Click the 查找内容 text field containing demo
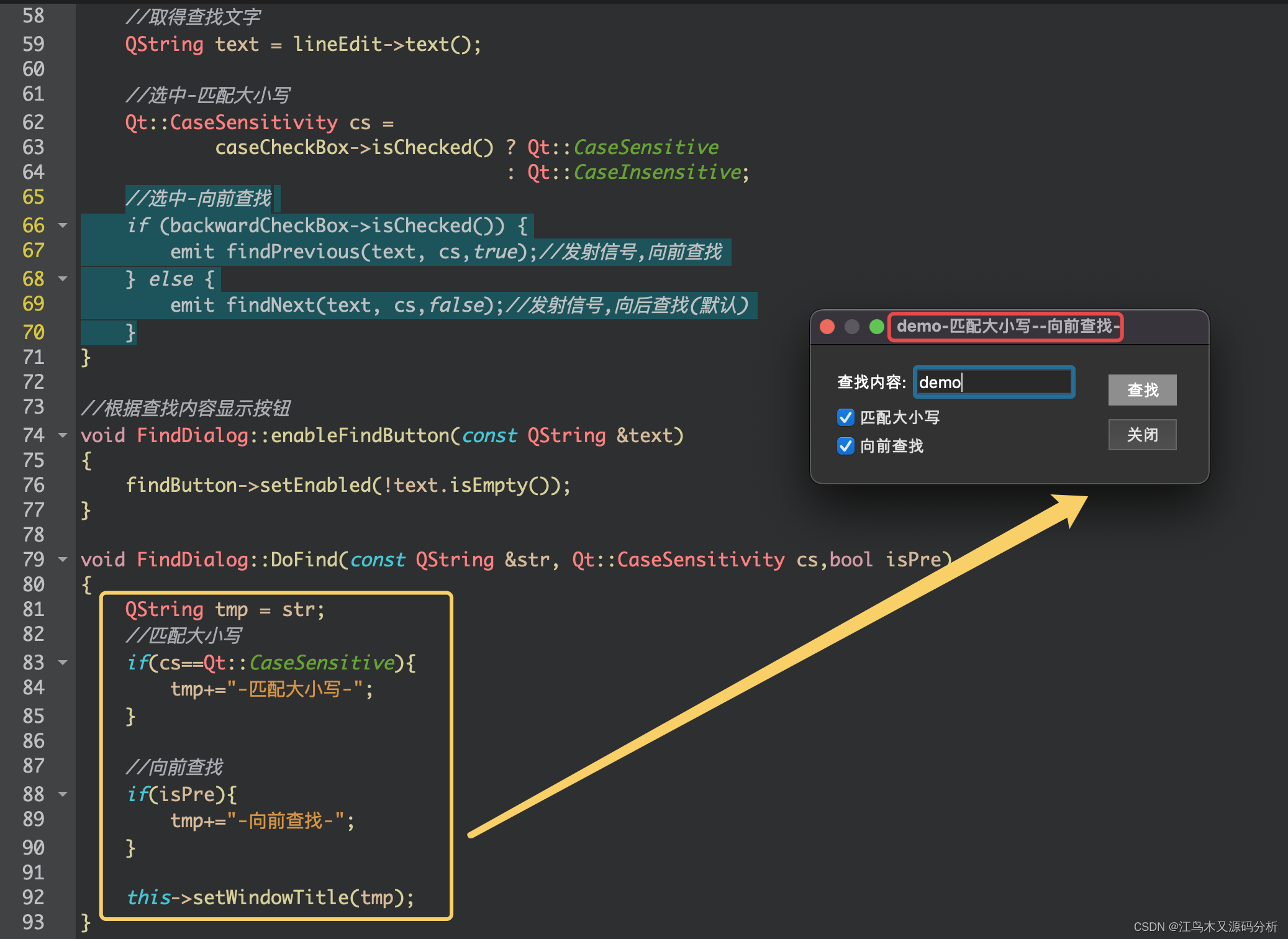The height and width of the screenshot is (939, 1288). tap(994, 382)
